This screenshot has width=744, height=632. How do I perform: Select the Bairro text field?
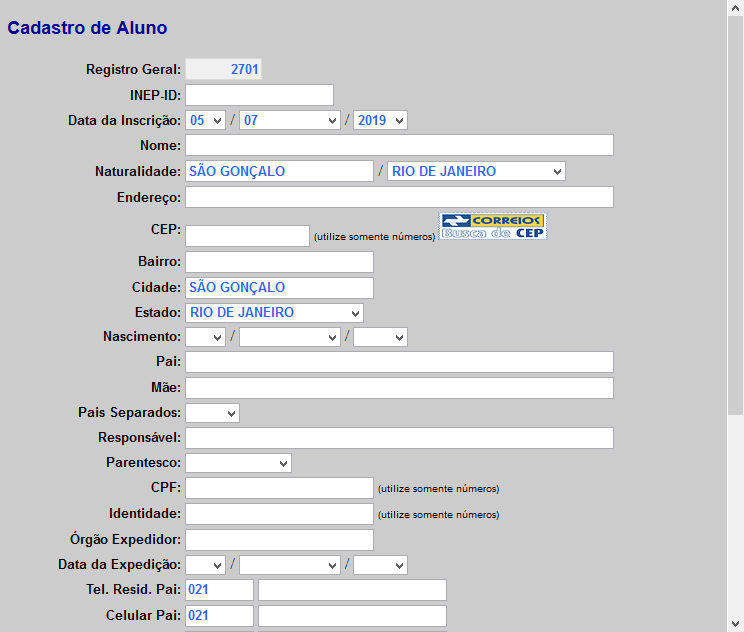pos(279,262)
